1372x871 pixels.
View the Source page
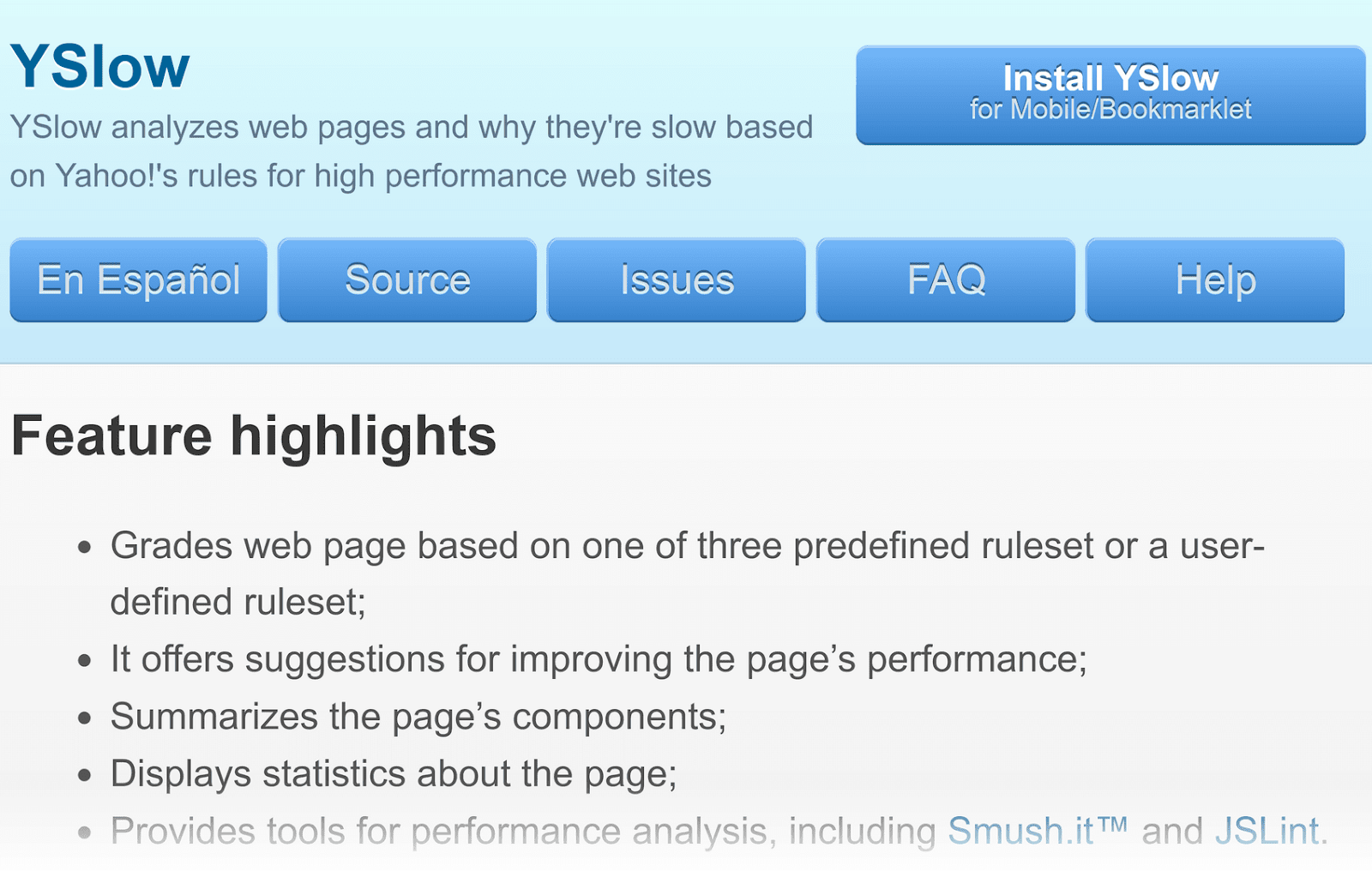coord(406,279)
